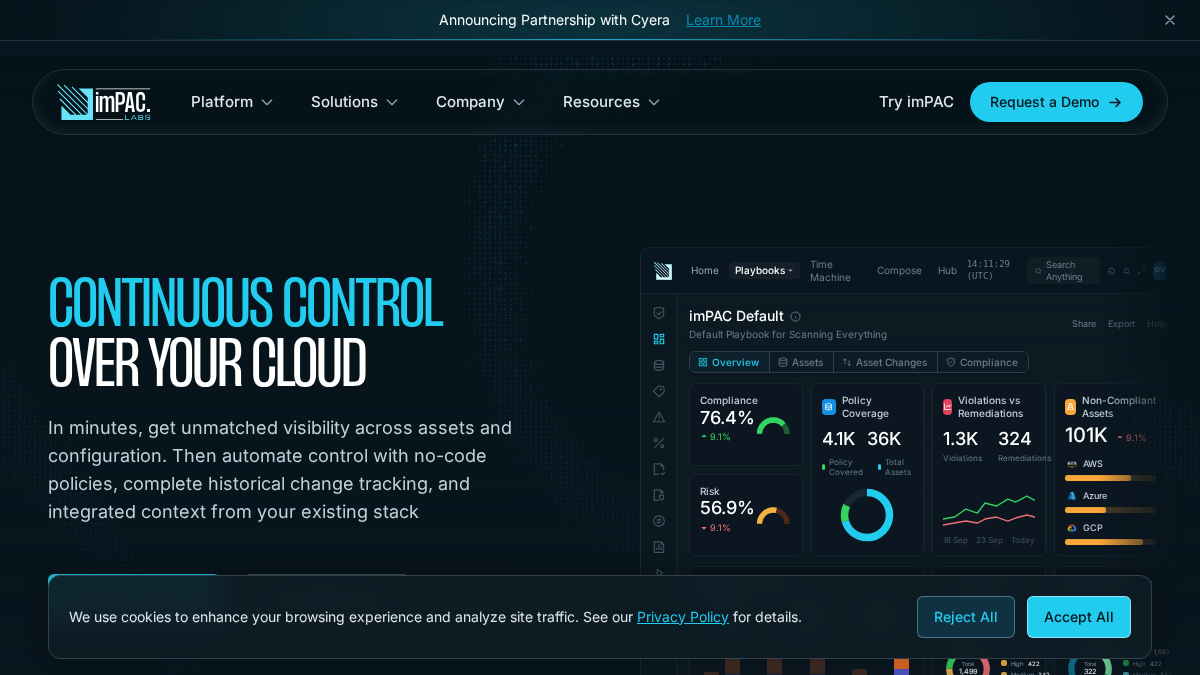1200x675 pixels.
Task: Click the orange Non-Compliant Assets card icon
Action: coord(1070,407)
